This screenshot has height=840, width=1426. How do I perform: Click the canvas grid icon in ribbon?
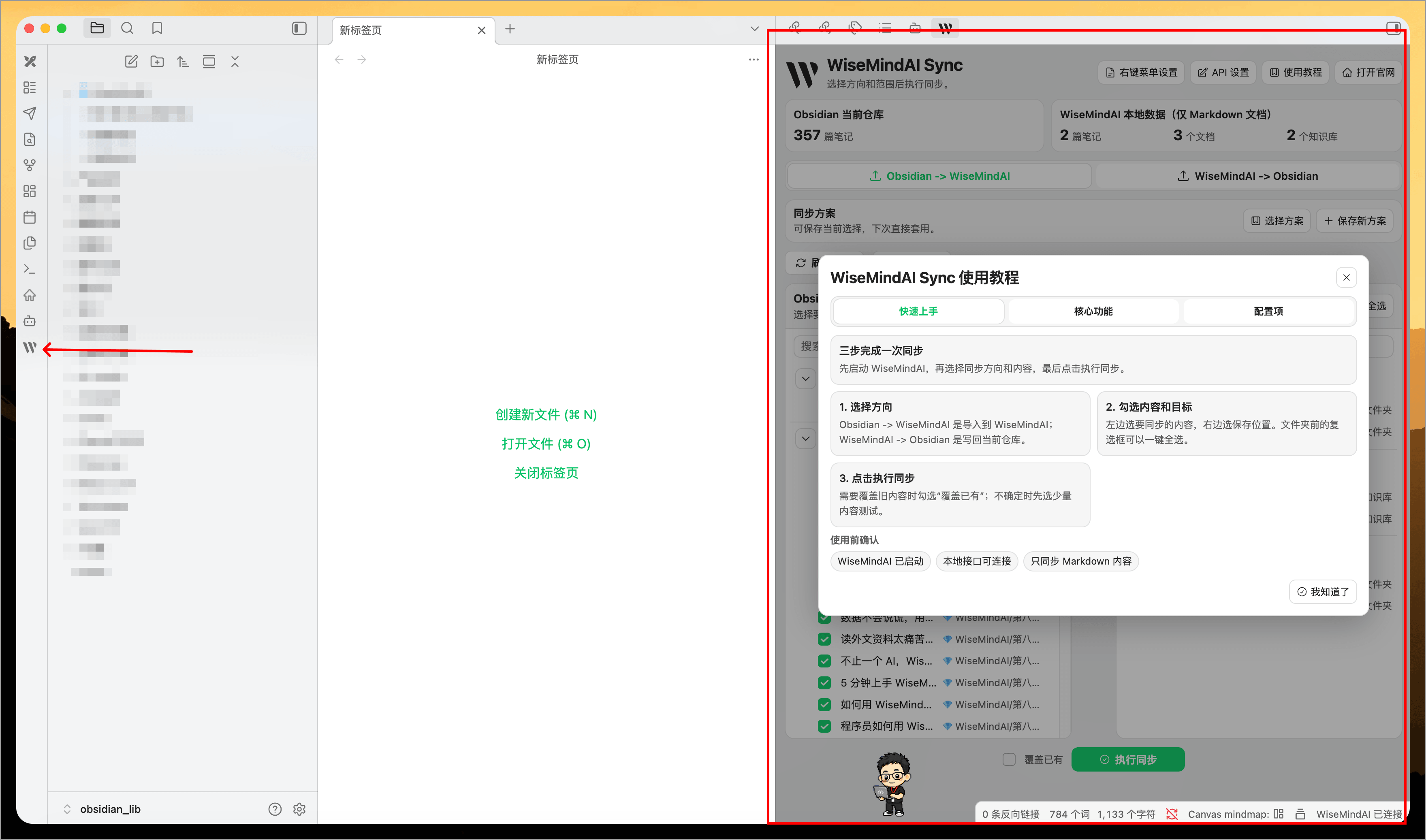tap(30, 191)
